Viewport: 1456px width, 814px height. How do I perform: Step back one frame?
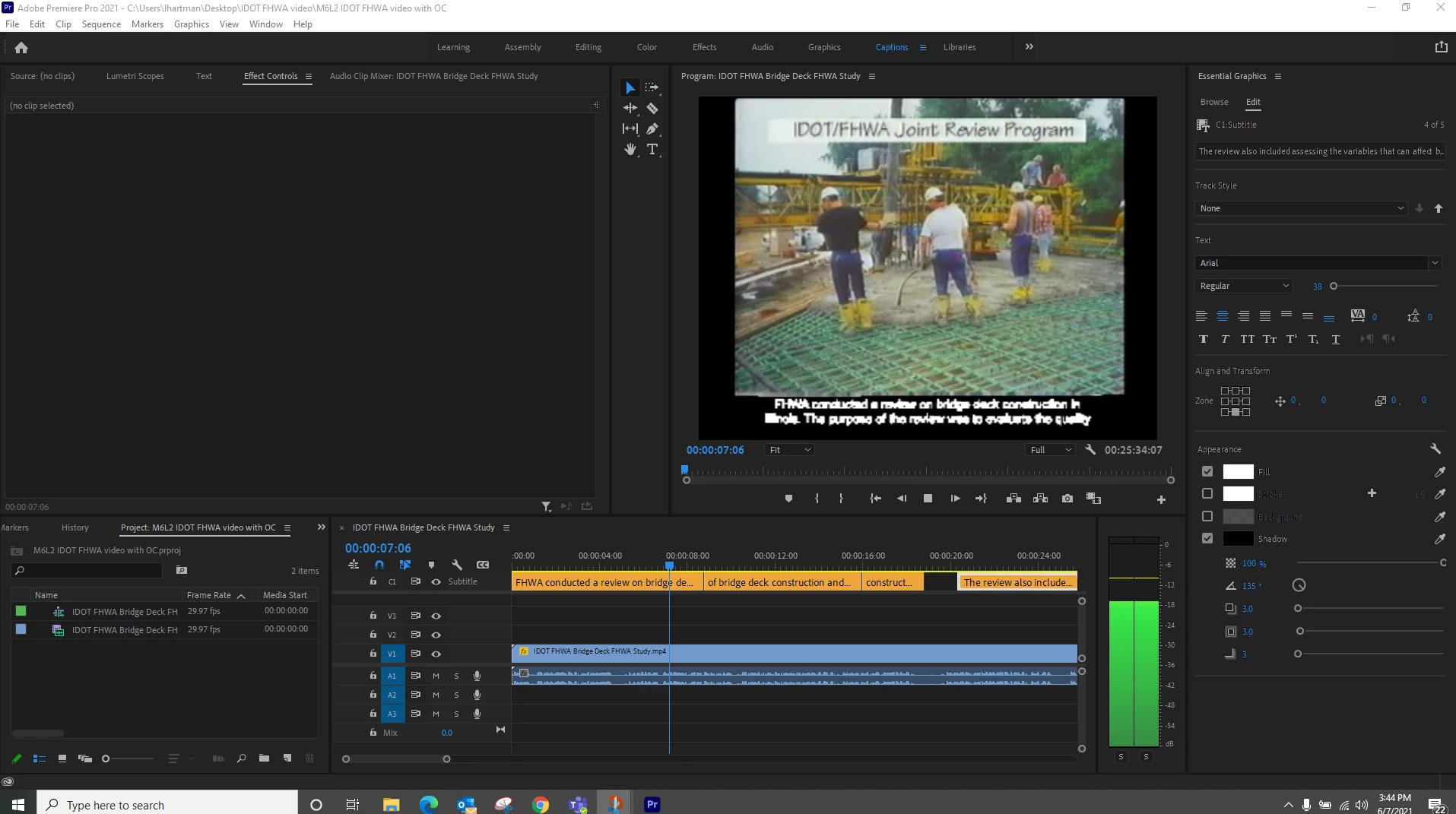(x=902, y=499)
